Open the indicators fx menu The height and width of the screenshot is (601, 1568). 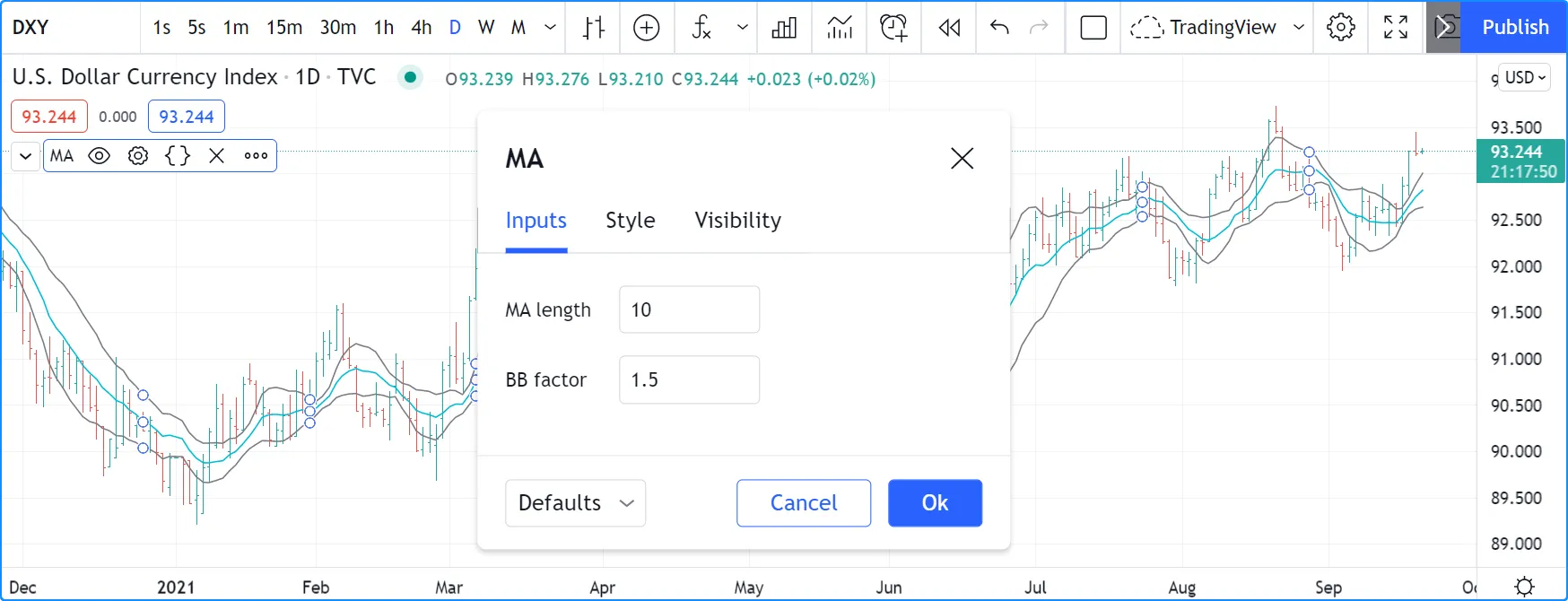point(701,28)
